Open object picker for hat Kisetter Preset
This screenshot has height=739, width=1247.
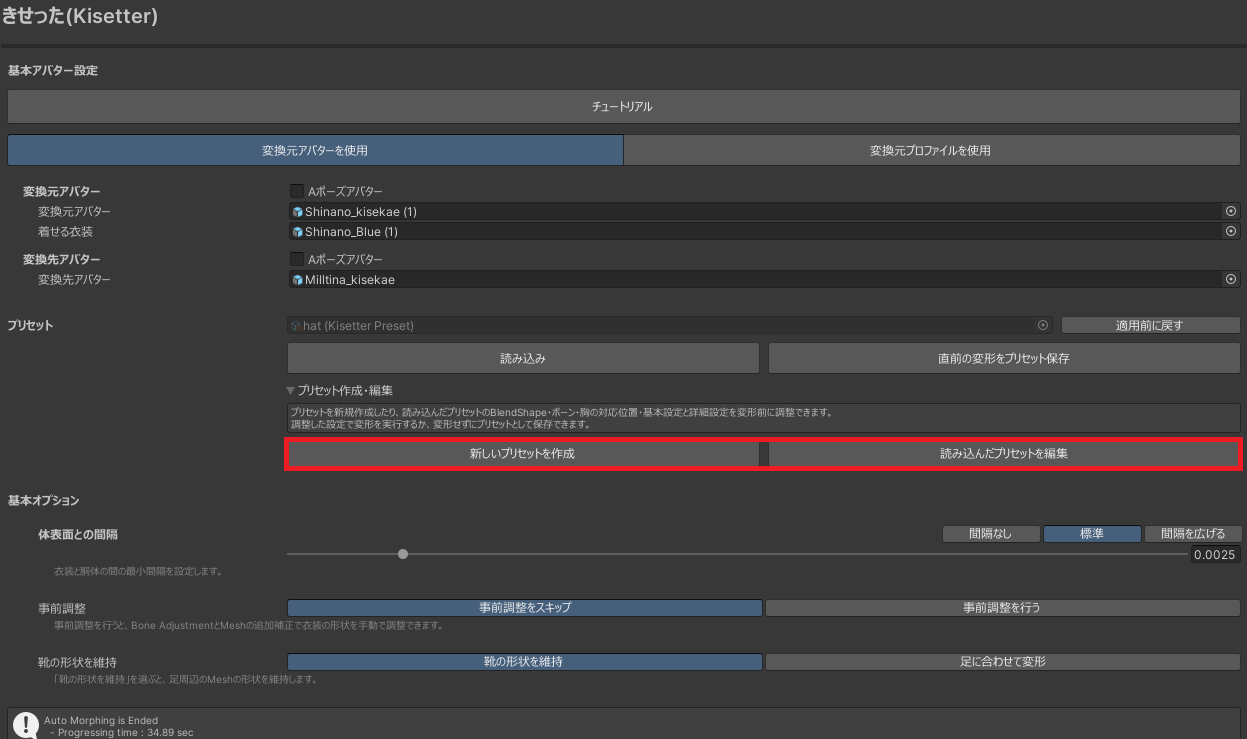point(1043,325)
